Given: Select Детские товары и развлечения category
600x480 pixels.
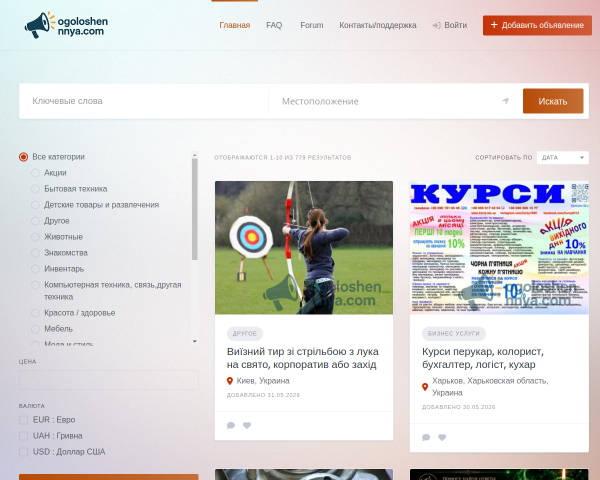Looking at the screenshot, I should click(x=35, y=205).
